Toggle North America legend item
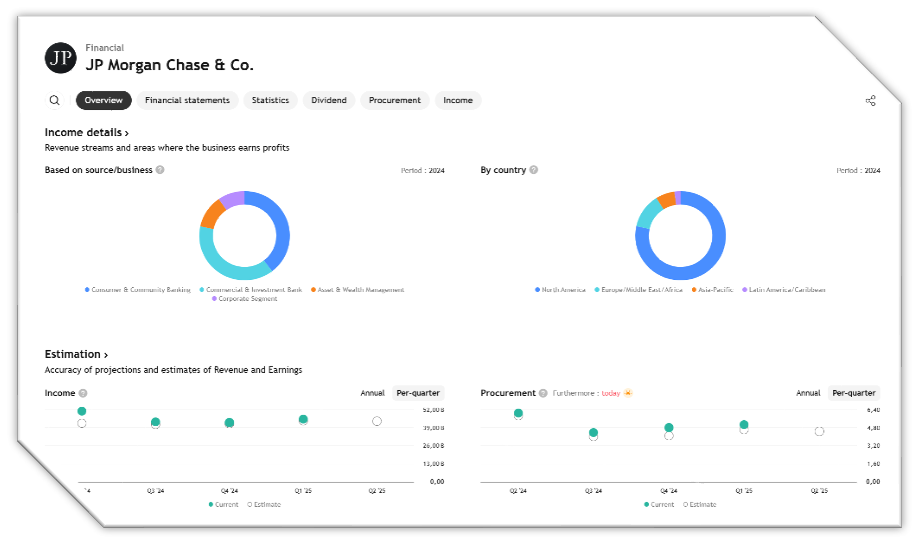 [x=560, y=290]
